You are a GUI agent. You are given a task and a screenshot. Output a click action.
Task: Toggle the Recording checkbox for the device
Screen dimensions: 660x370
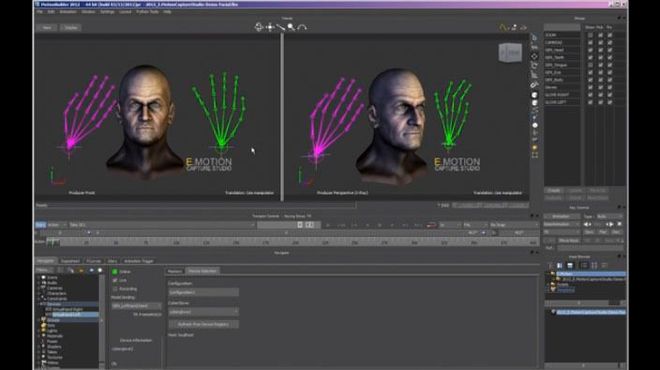[115, 289]
